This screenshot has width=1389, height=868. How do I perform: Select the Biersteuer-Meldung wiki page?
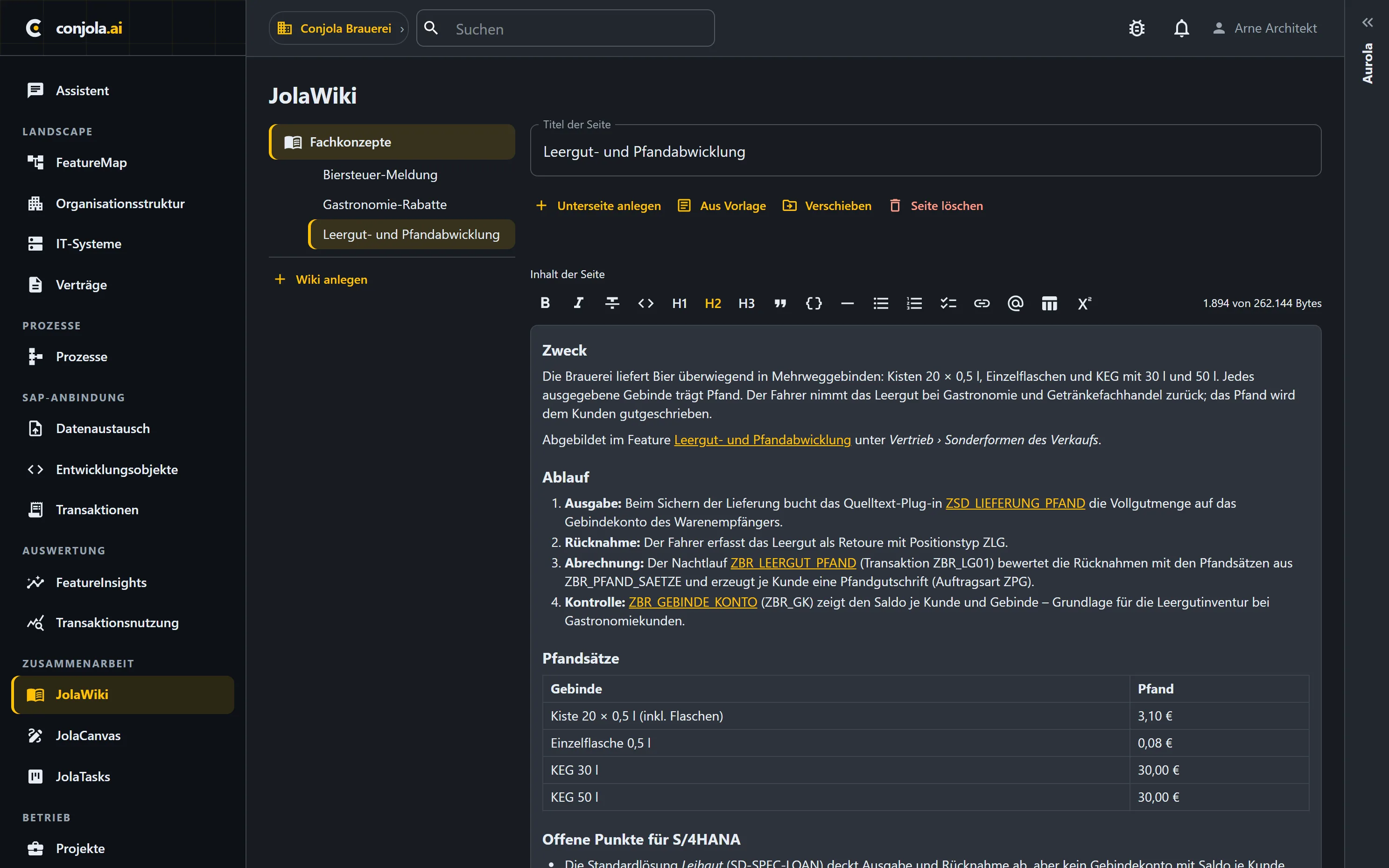380,175
